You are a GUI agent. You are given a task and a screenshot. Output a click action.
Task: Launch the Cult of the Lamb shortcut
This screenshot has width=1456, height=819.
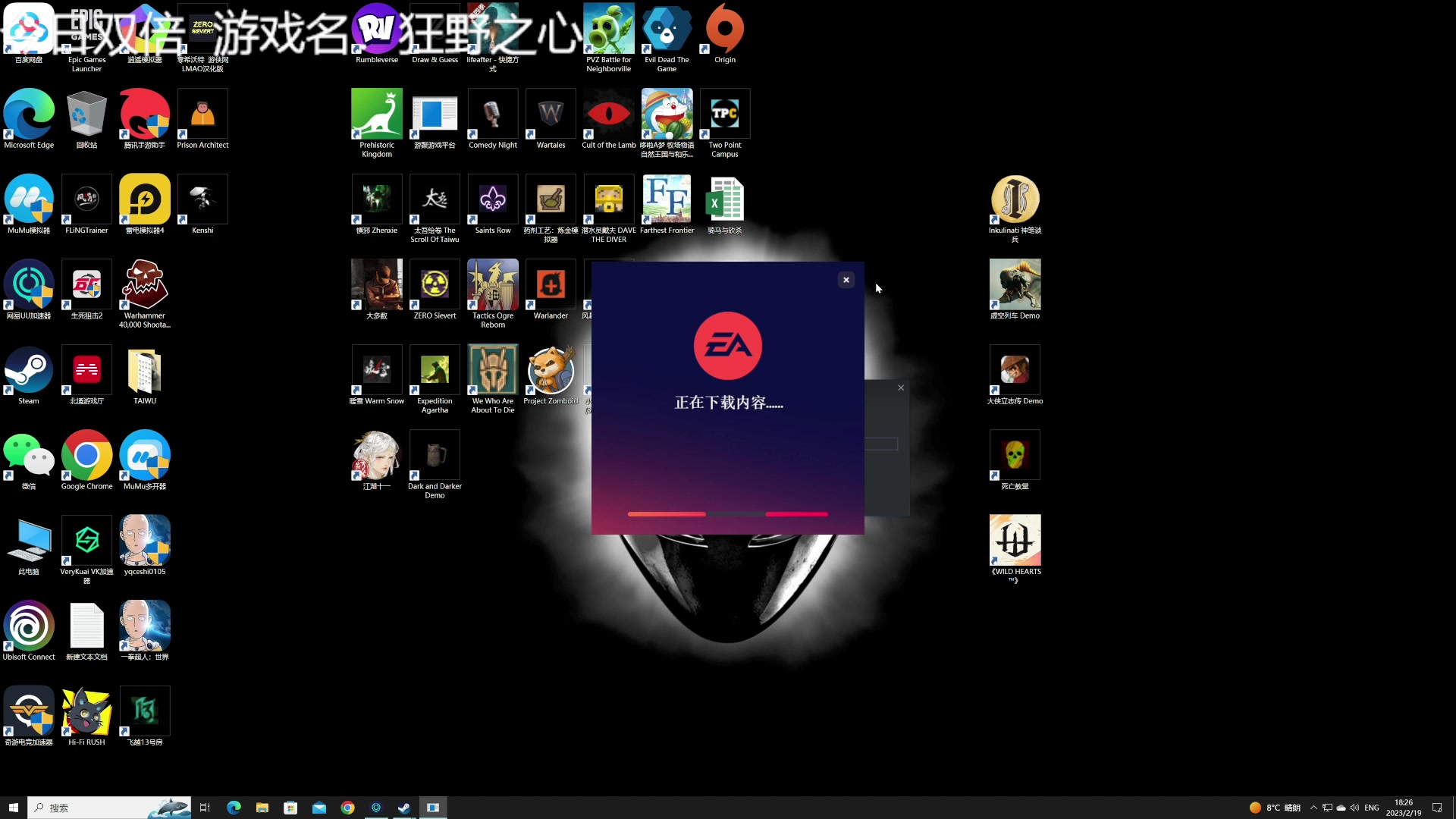pos(609,119)
